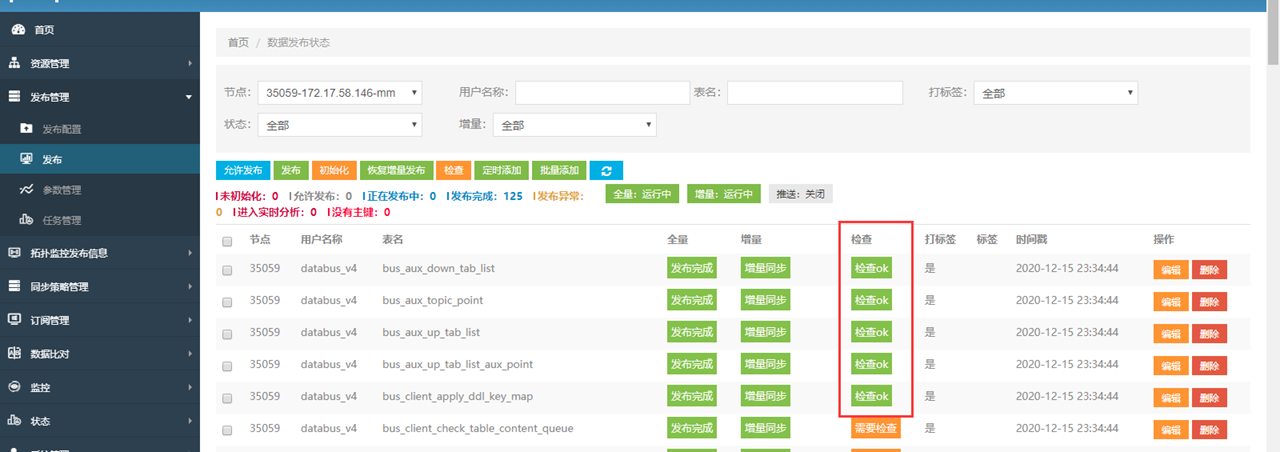
Task: Open the 打标签 dropdown
Action: click(1055, 93)
